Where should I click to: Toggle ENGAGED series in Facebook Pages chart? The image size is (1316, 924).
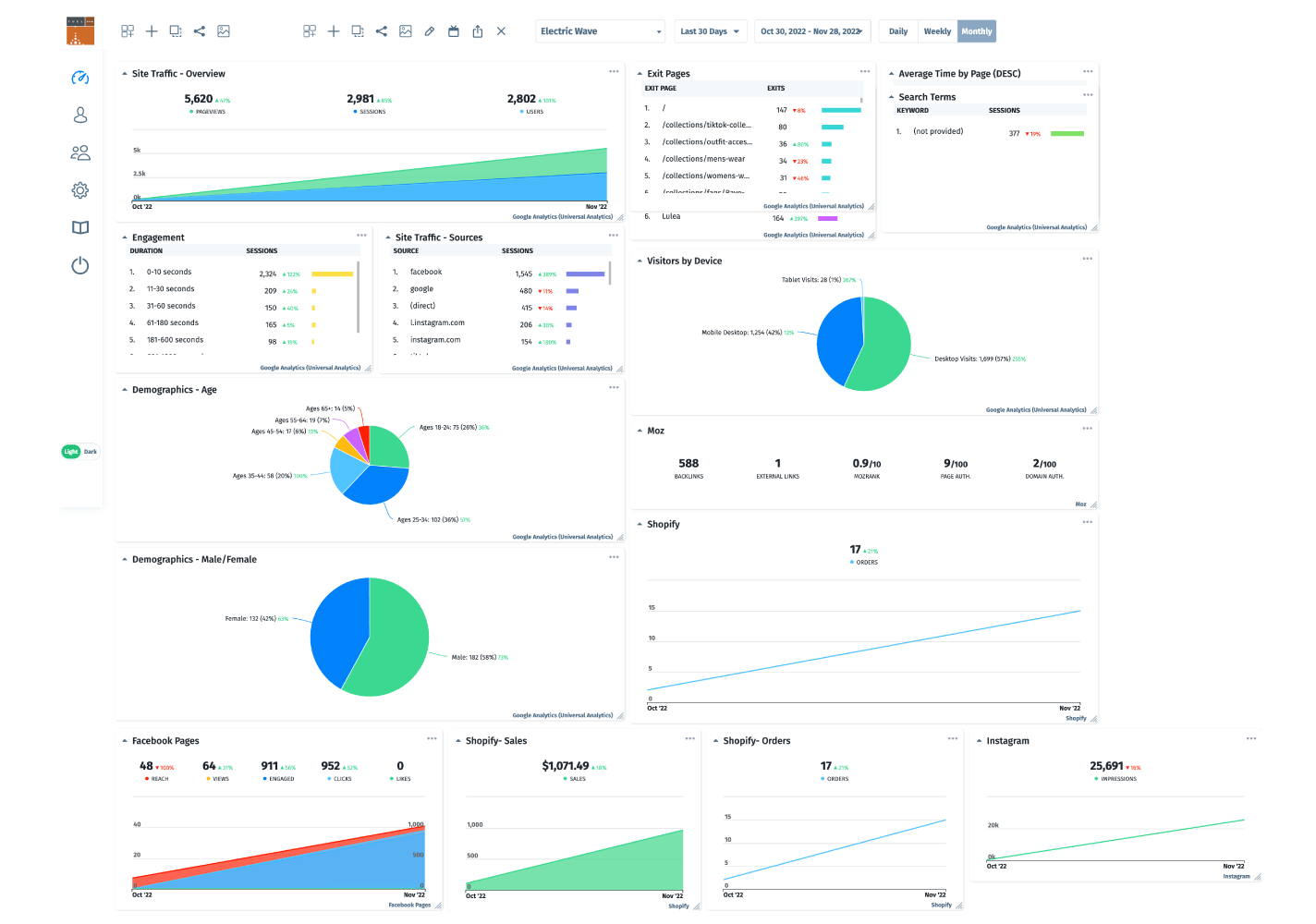pos(279,779)
